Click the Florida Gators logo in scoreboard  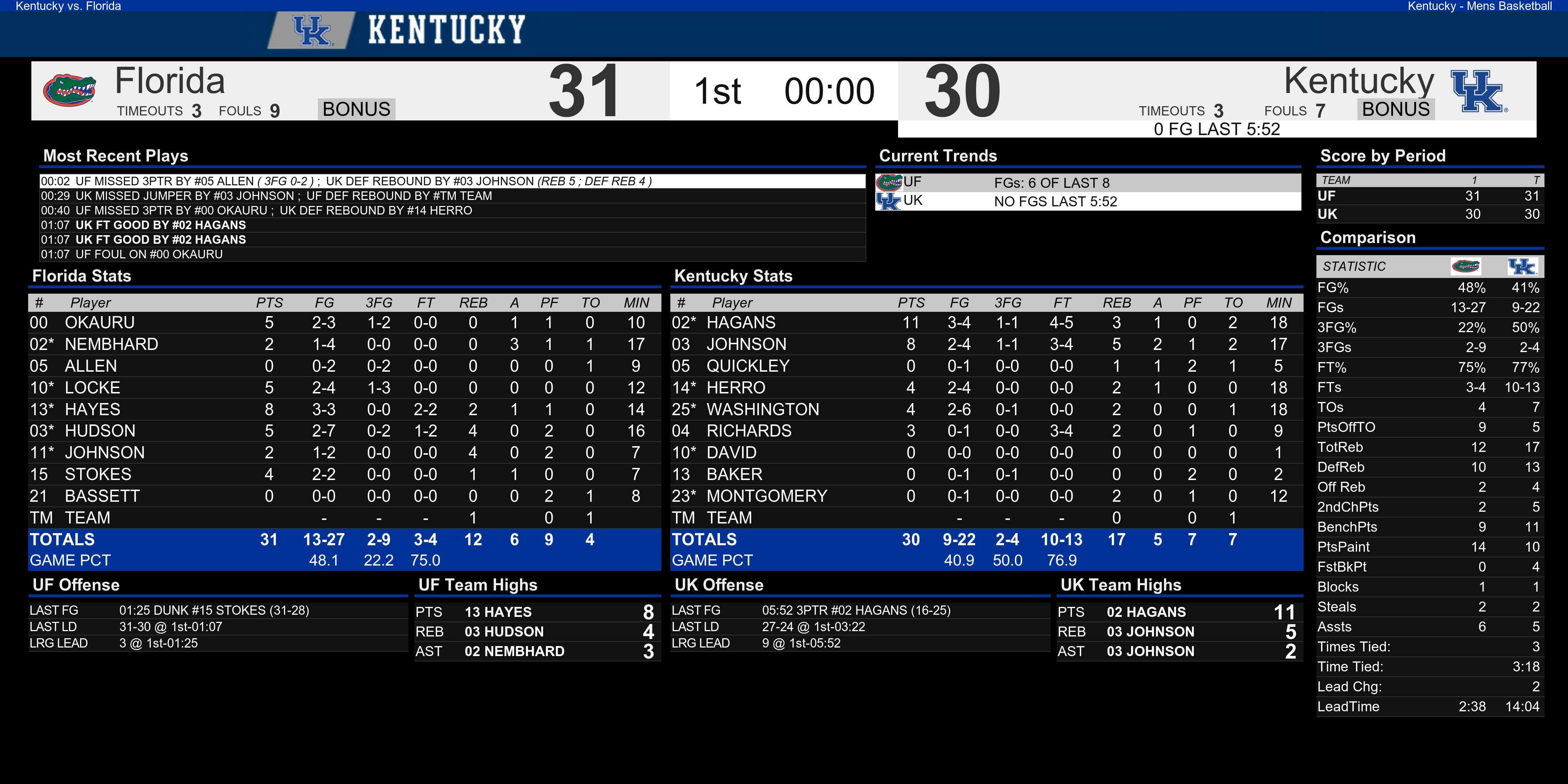pos(69,90)
